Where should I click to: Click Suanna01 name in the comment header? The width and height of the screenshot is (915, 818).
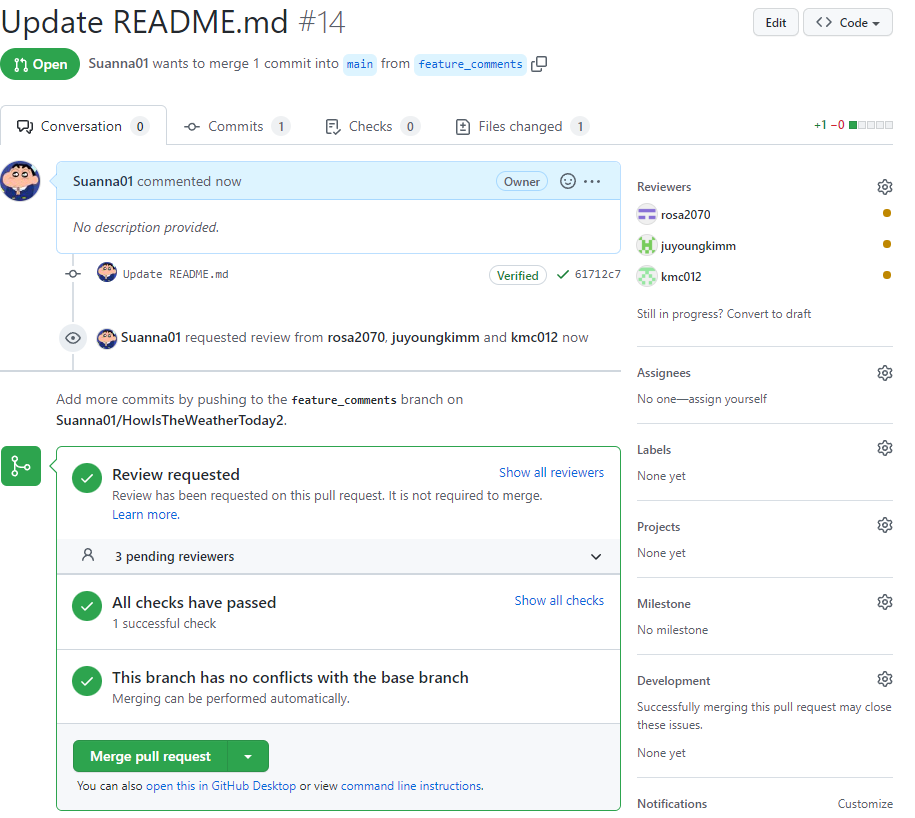103,181
